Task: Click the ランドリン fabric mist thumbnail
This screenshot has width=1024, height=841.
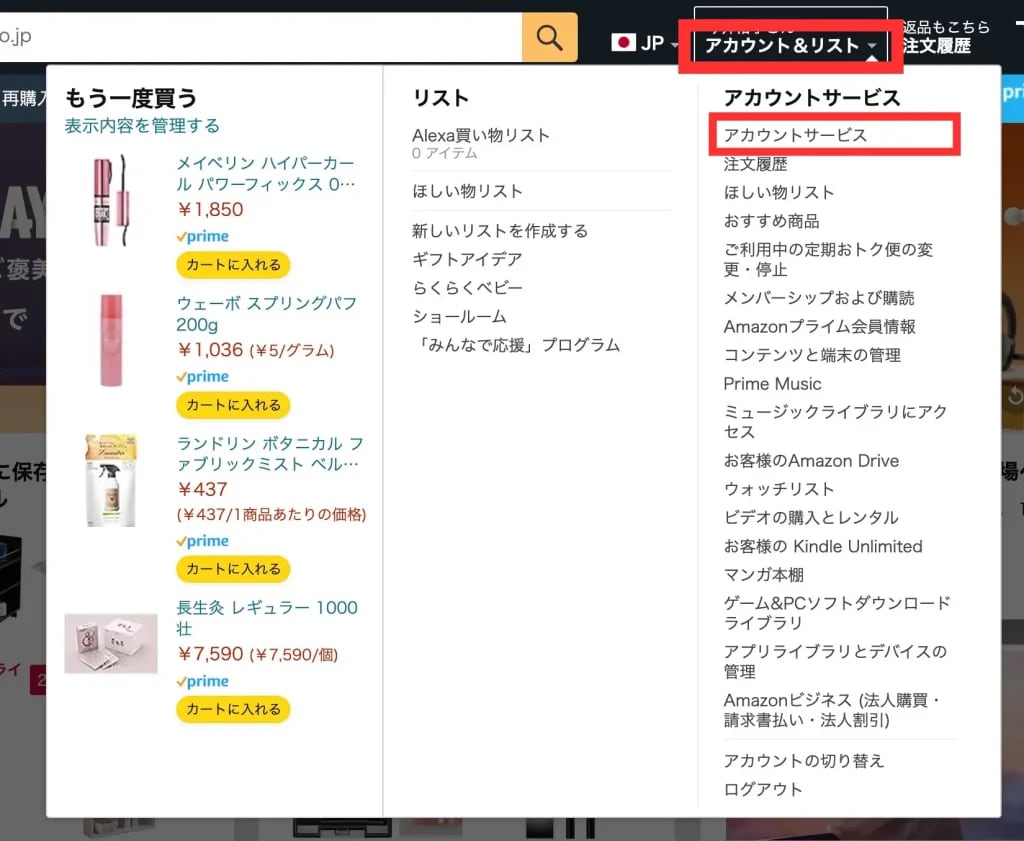Action: coord(110,480)
